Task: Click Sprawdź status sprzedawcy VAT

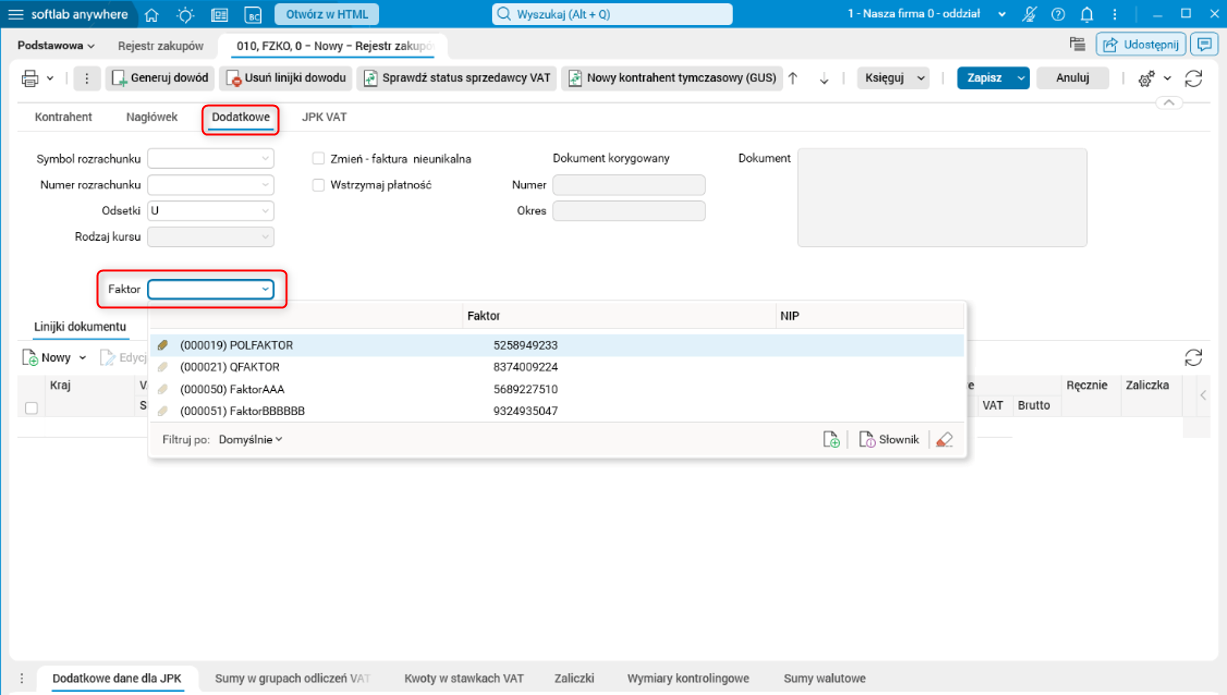Action: click(x=456, y=78)
